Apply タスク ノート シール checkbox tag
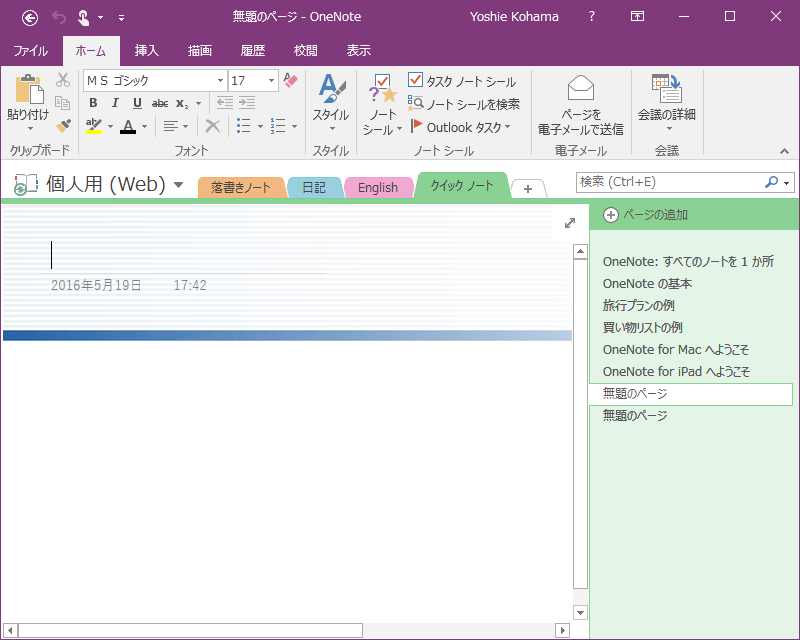The width and height of the screenshot is (800, 640). coord(462,81)
